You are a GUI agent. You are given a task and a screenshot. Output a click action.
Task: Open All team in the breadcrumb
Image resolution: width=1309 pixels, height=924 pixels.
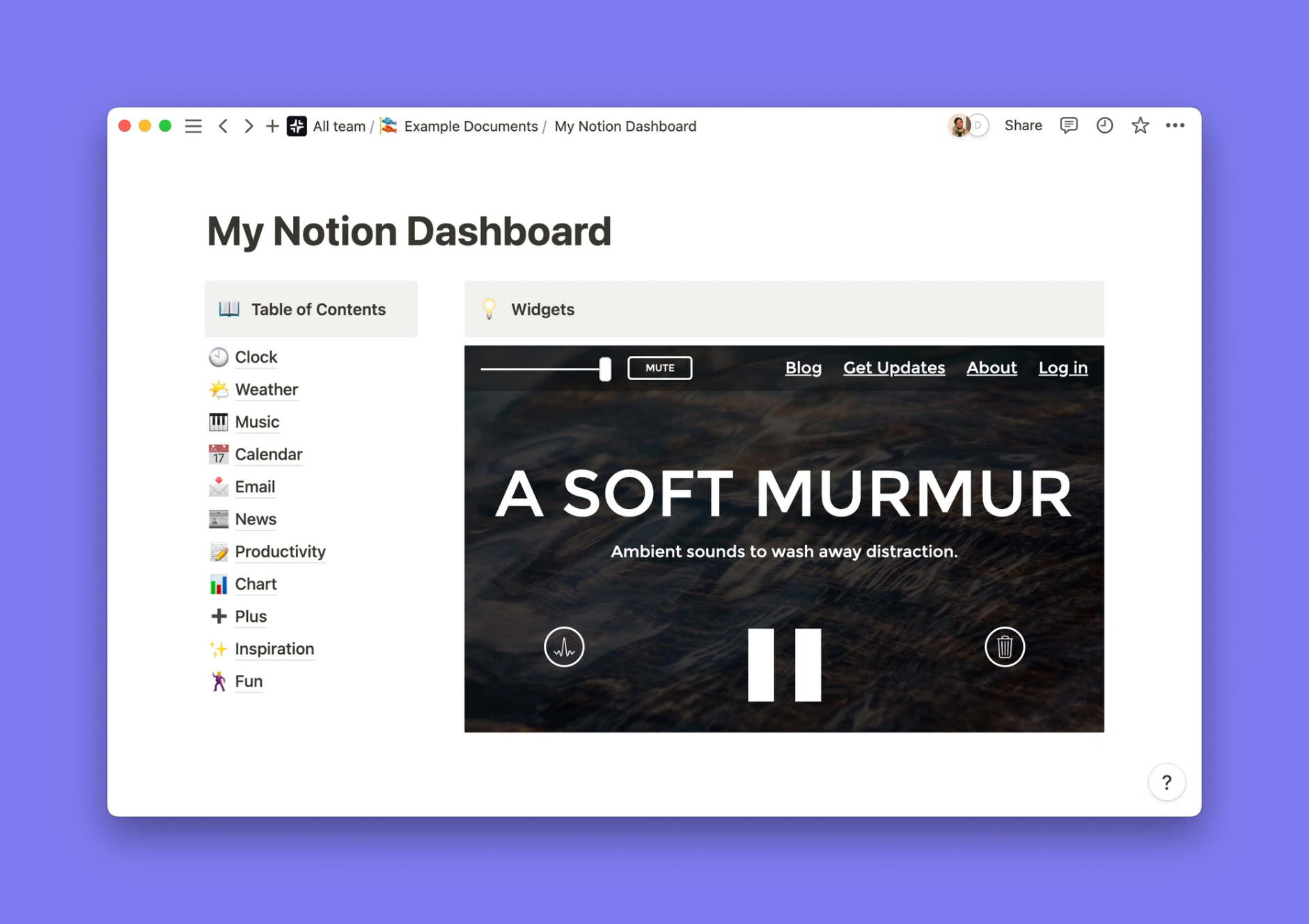pos(339,126)
